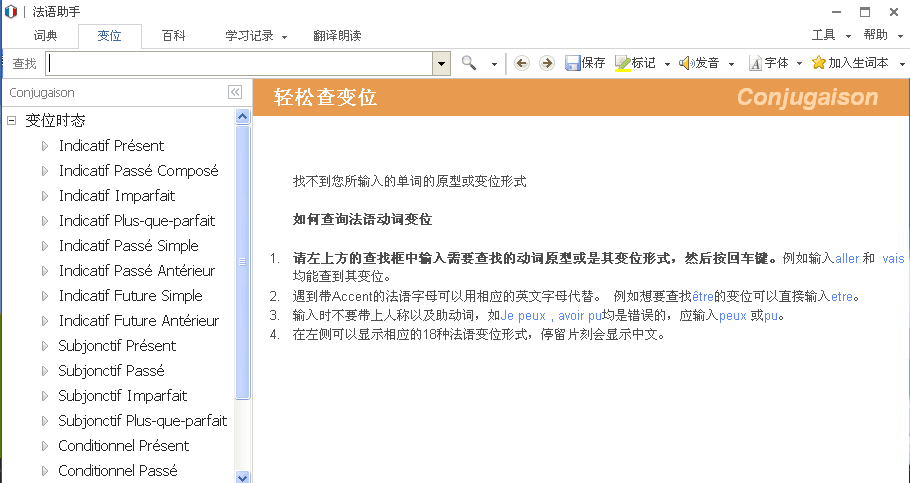
Task: Click the 保存 save disk icon
Action: click(573, 63)
